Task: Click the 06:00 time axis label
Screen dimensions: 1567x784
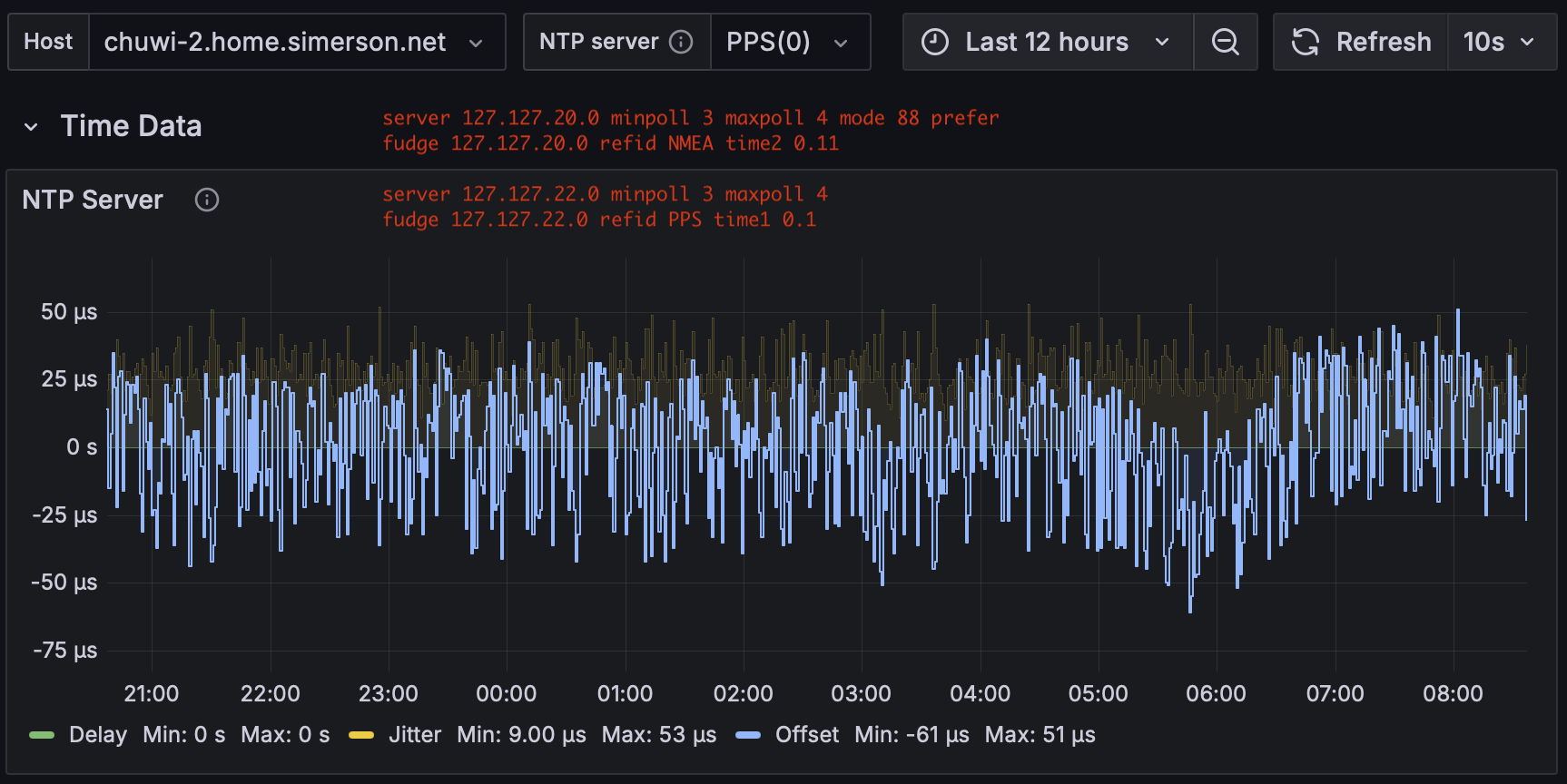Action: pos(1217,694)
